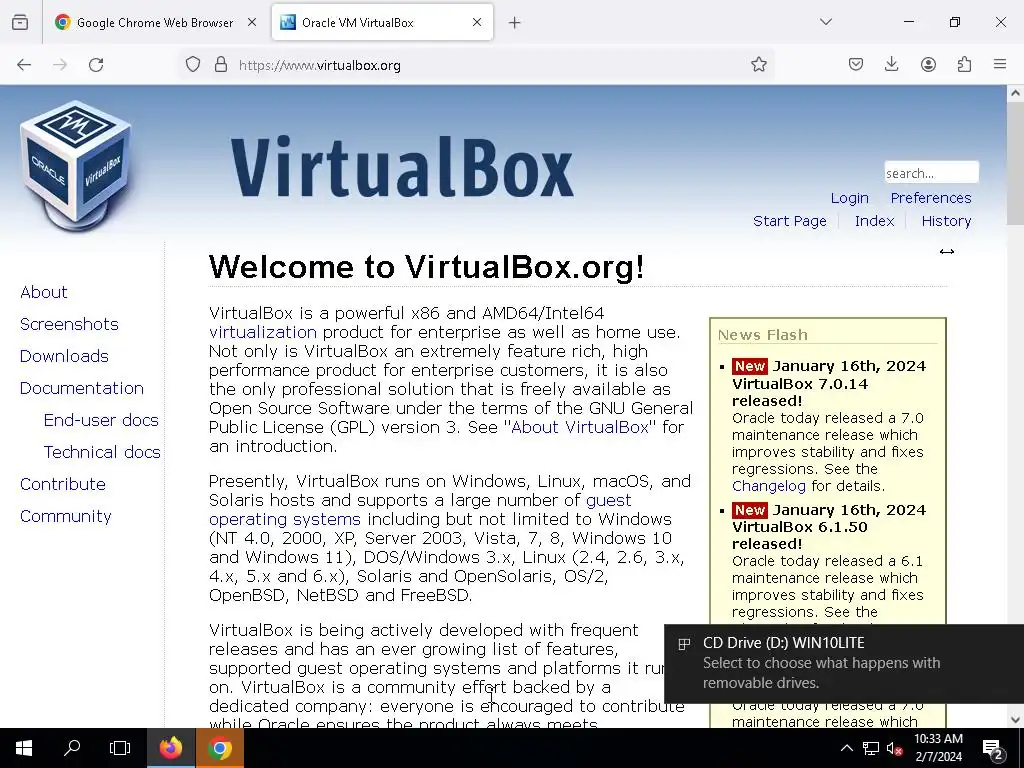The image size is (1024, 768).
Task: Open the Documentation sidebar link
Action: [x=82, y=388]
